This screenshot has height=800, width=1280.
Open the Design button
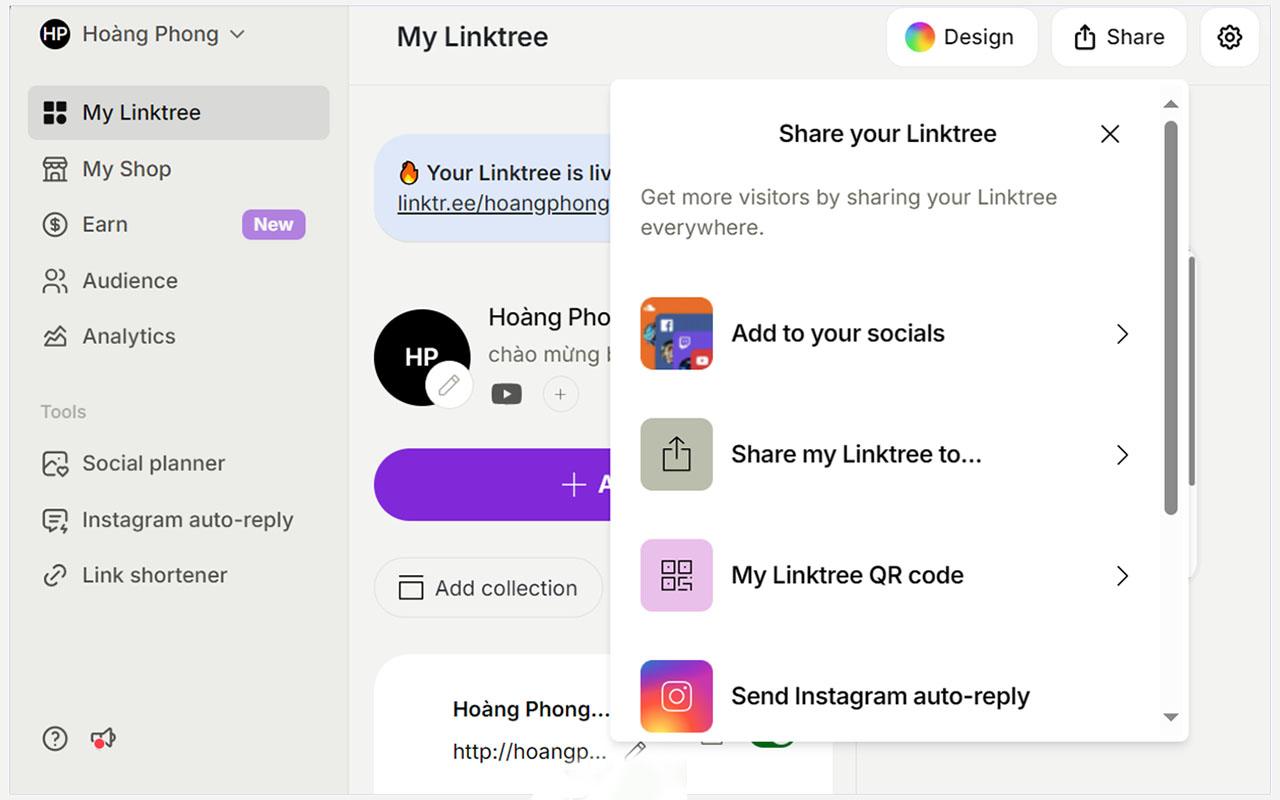click(961, 37)
